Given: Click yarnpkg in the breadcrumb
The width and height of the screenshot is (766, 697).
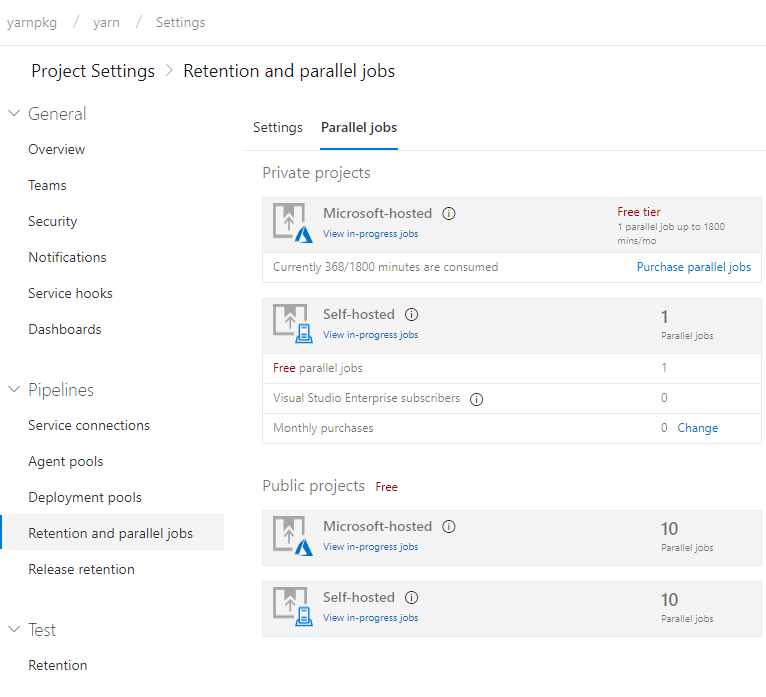Looking at the screenshot, I should [32, 23].
